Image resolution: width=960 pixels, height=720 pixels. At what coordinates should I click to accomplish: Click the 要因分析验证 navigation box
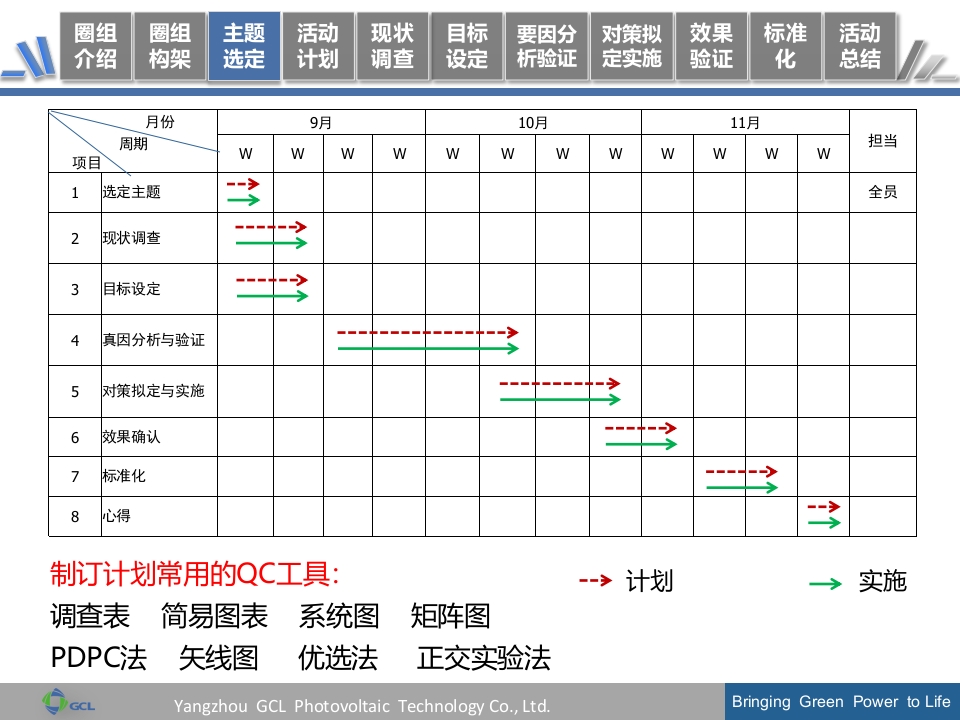pyautogui.click(x=546, y=44)
